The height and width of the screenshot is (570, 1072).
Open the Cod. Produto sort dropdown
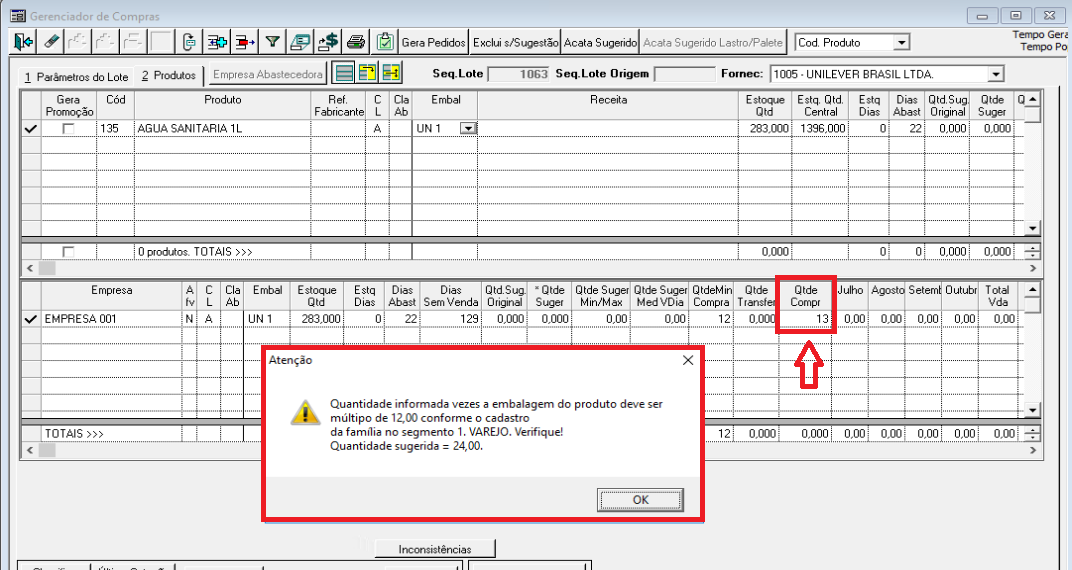pos(902,42)
